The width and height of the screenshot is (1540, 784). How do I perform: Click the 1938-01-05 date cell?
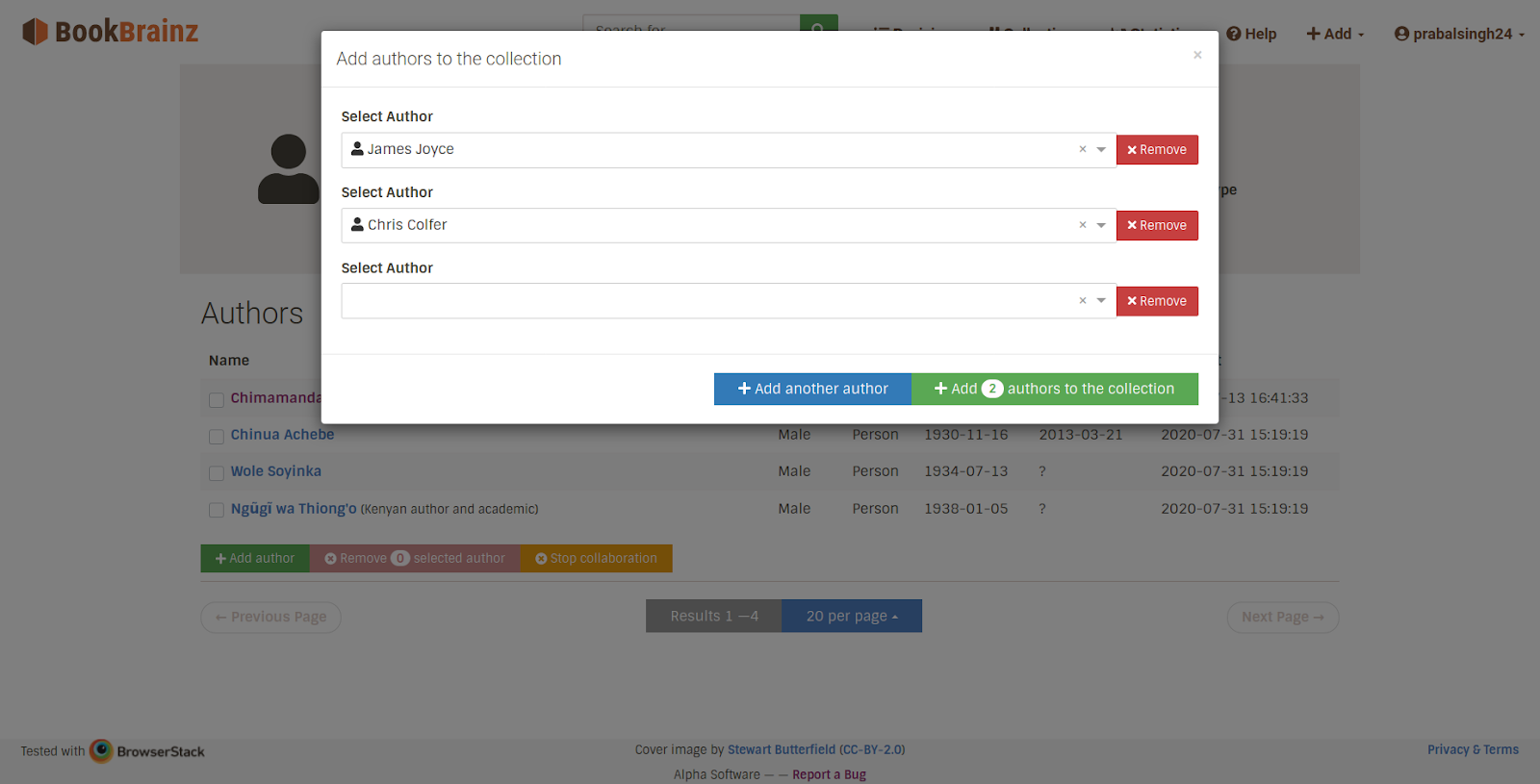click(966, 509)
